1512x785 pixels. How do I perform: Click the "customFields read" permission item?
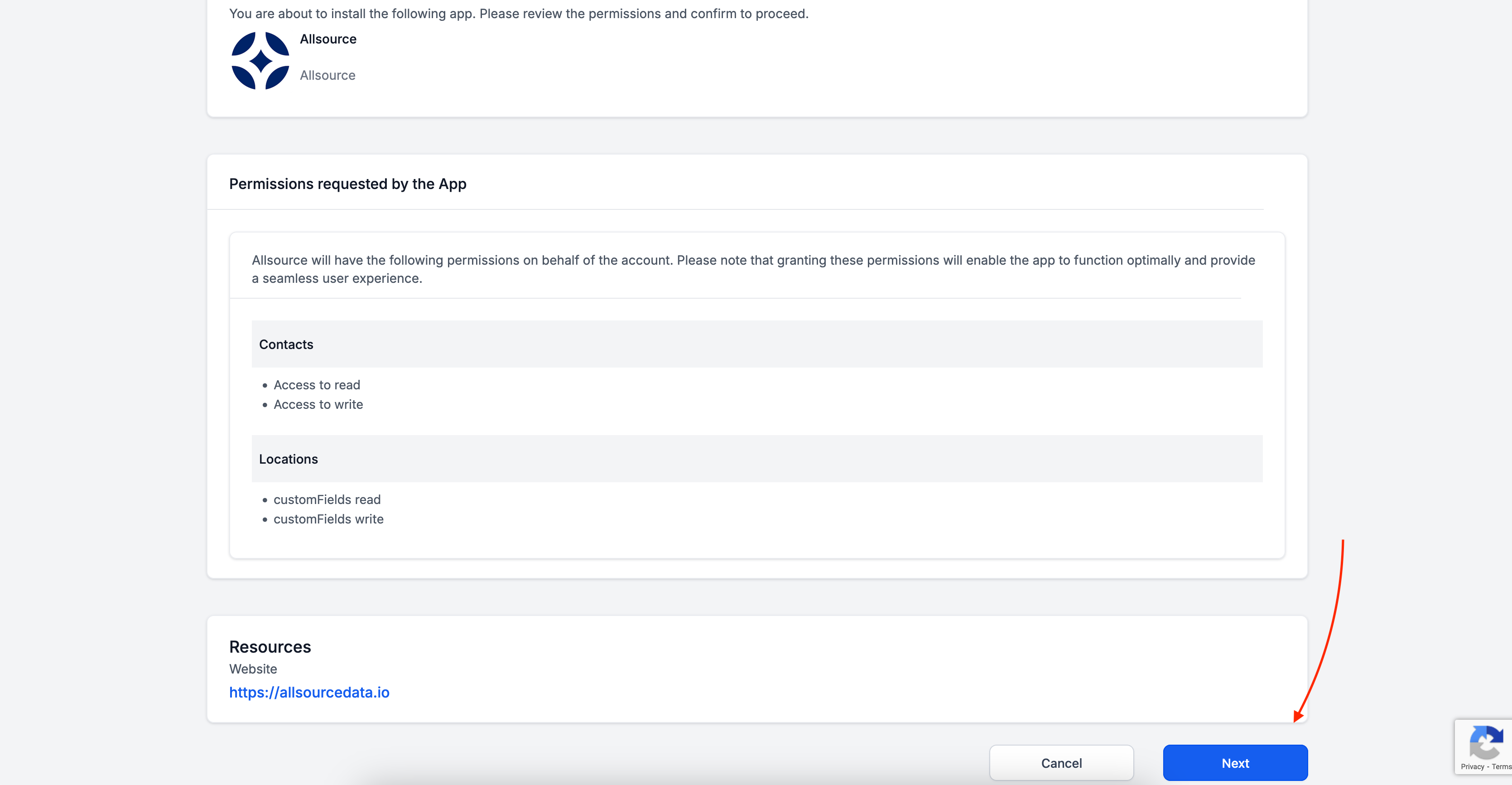[326, 499]
